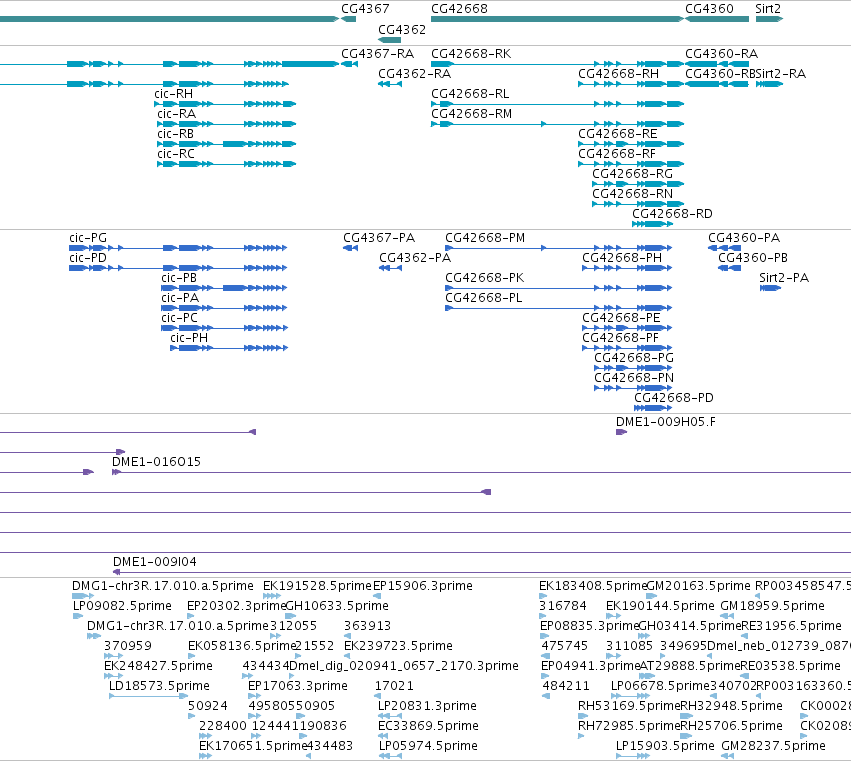Select the CG42668-PE protein label
Image resolution: width=851 pixels, height=761 pixels.
(621, 319)
